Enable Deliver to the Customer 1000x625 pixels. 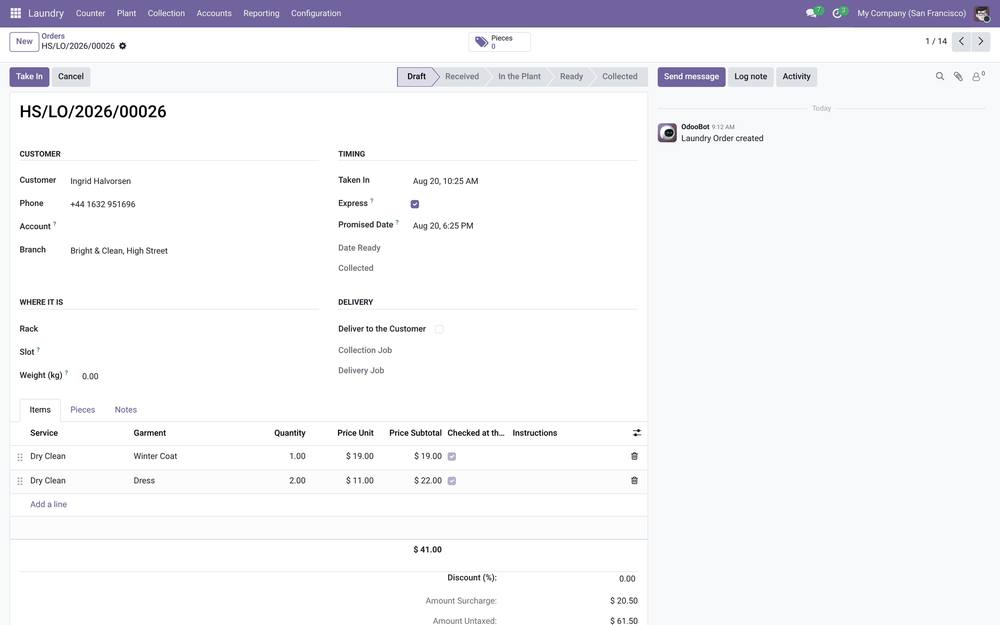tap(439, 329)
